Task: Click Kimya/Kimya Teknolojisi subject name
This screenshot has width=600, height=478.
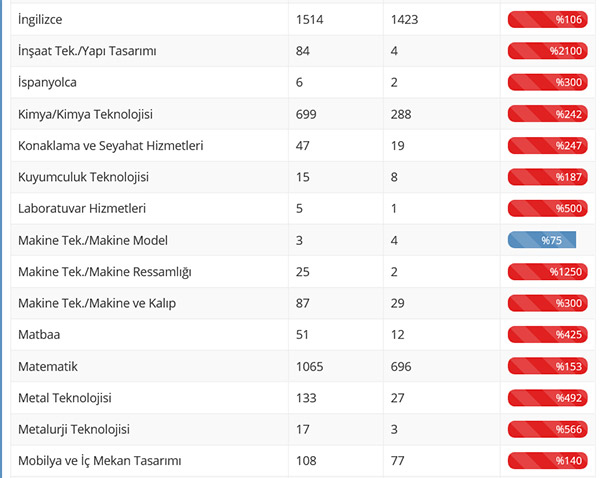Action: (85, 114)
